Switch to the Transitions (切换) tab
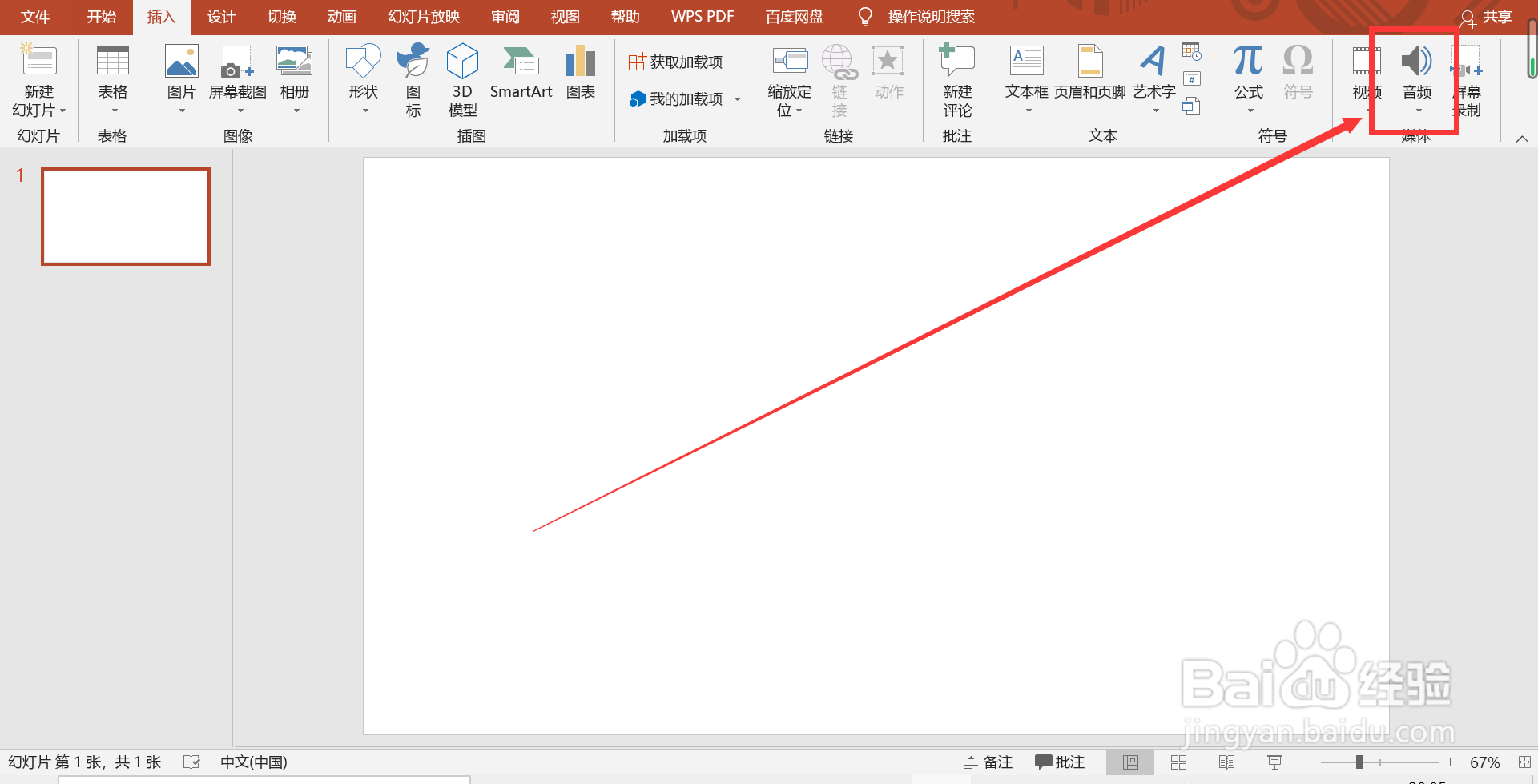Image resolution: width=1538 pixels, height=784 pixels. pyautogui.click(x=282, y=17)
